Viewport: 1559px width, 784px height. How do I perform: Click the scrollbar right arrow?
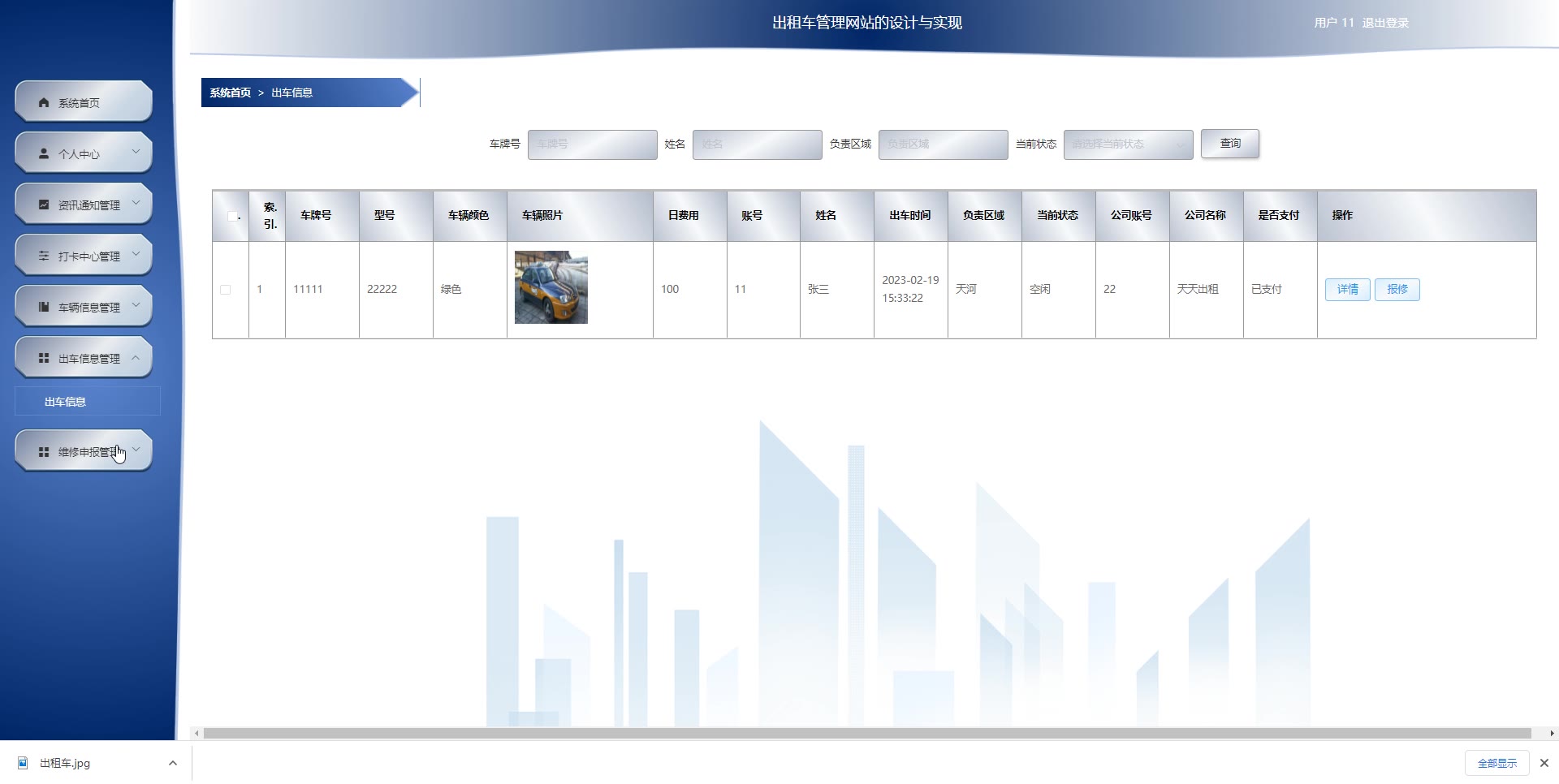tap(1552, 734)
